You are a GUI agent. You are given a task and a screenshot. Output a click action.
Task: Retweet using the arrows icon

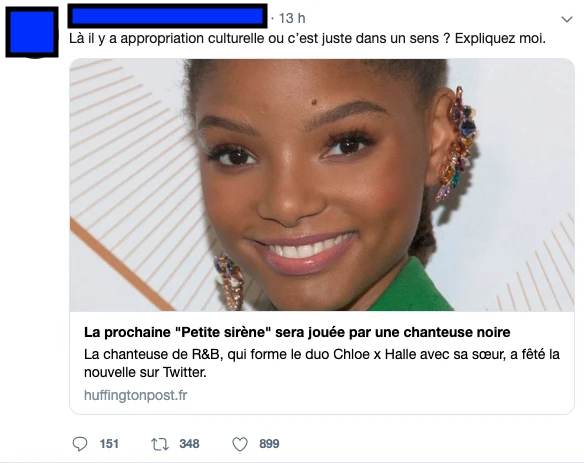(160, 444)
